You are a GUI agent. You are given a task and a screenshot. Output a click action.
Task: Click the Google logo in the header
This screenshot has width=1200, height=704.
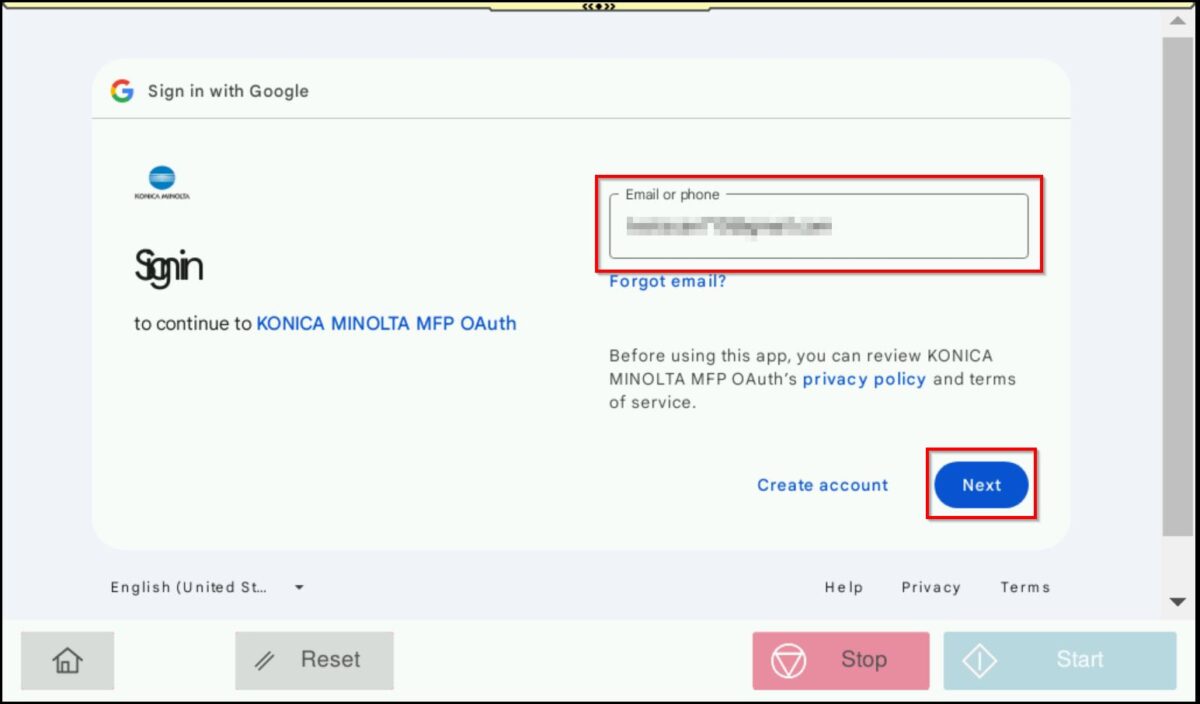point(122,91)
